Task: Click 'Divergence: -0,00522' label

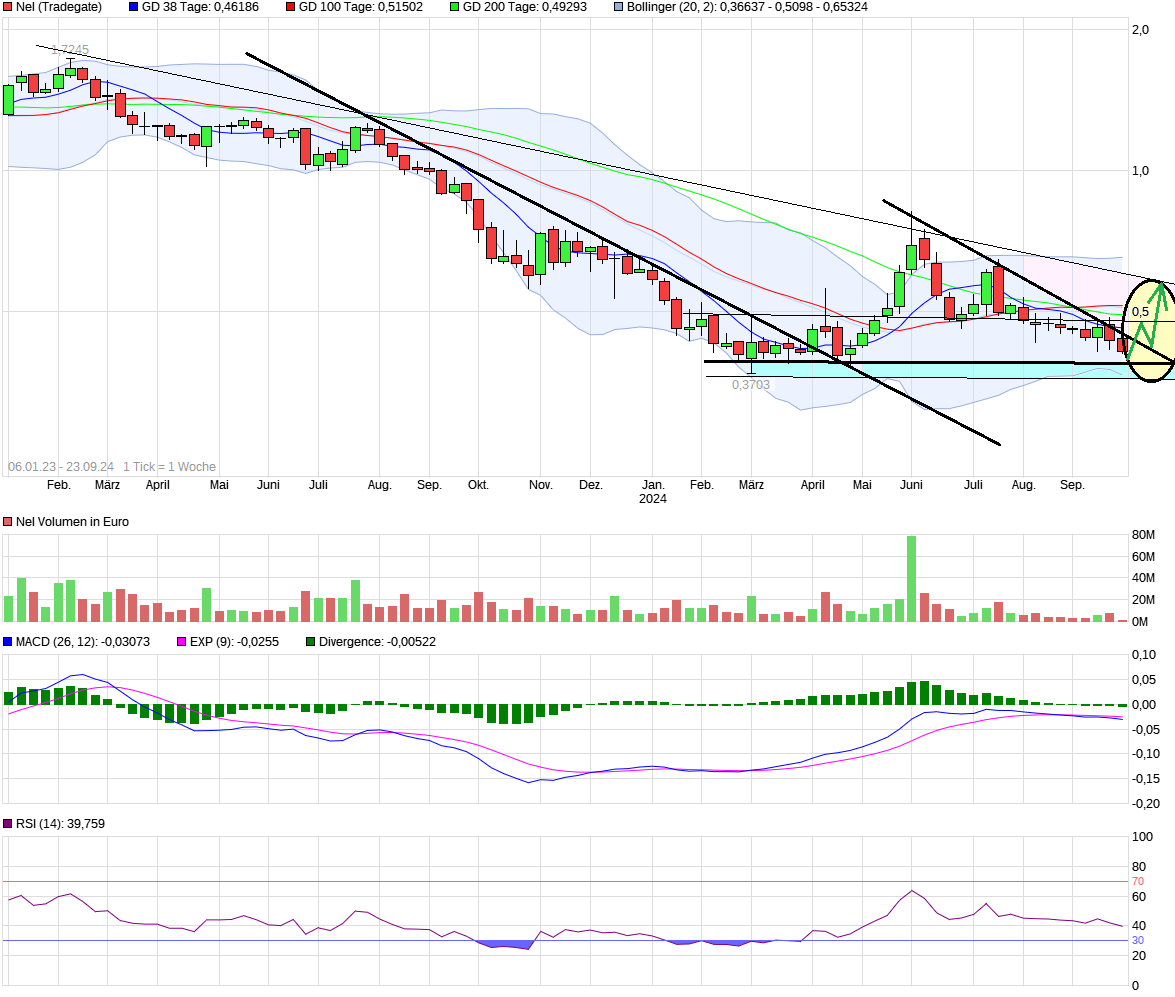Action: [377, 642]
